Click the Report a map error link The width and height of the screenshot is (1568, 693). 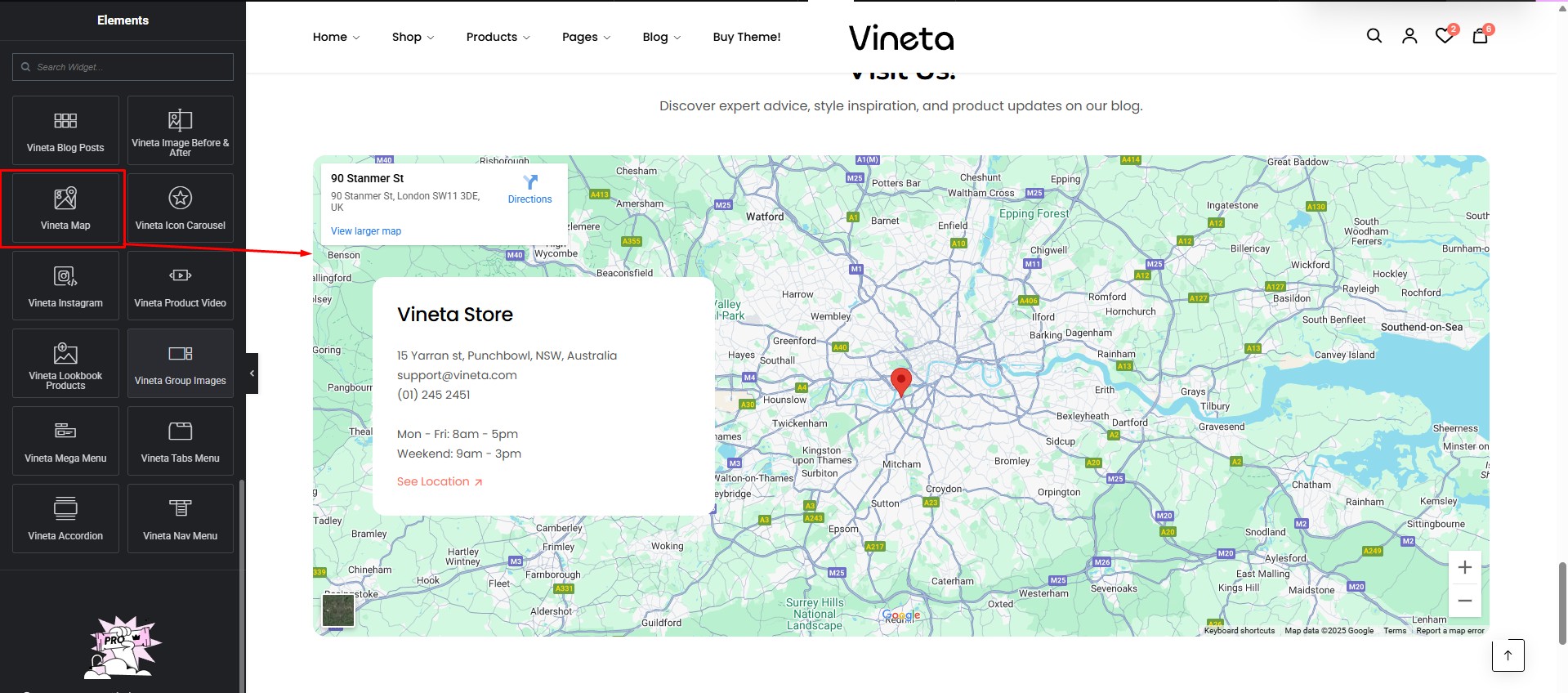pos(1450,631)
